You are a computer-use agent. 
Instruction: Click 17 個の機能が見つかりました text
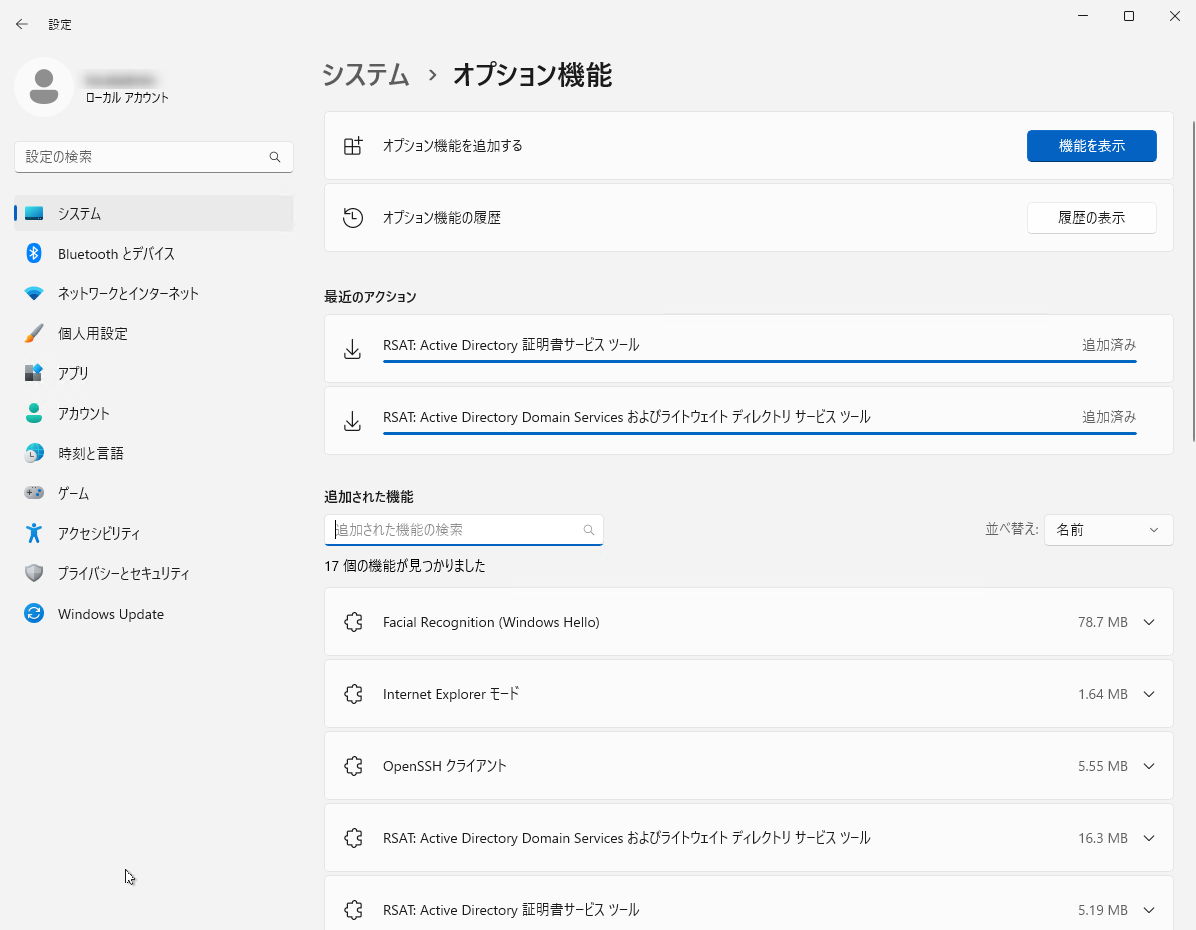coord(404,566)
